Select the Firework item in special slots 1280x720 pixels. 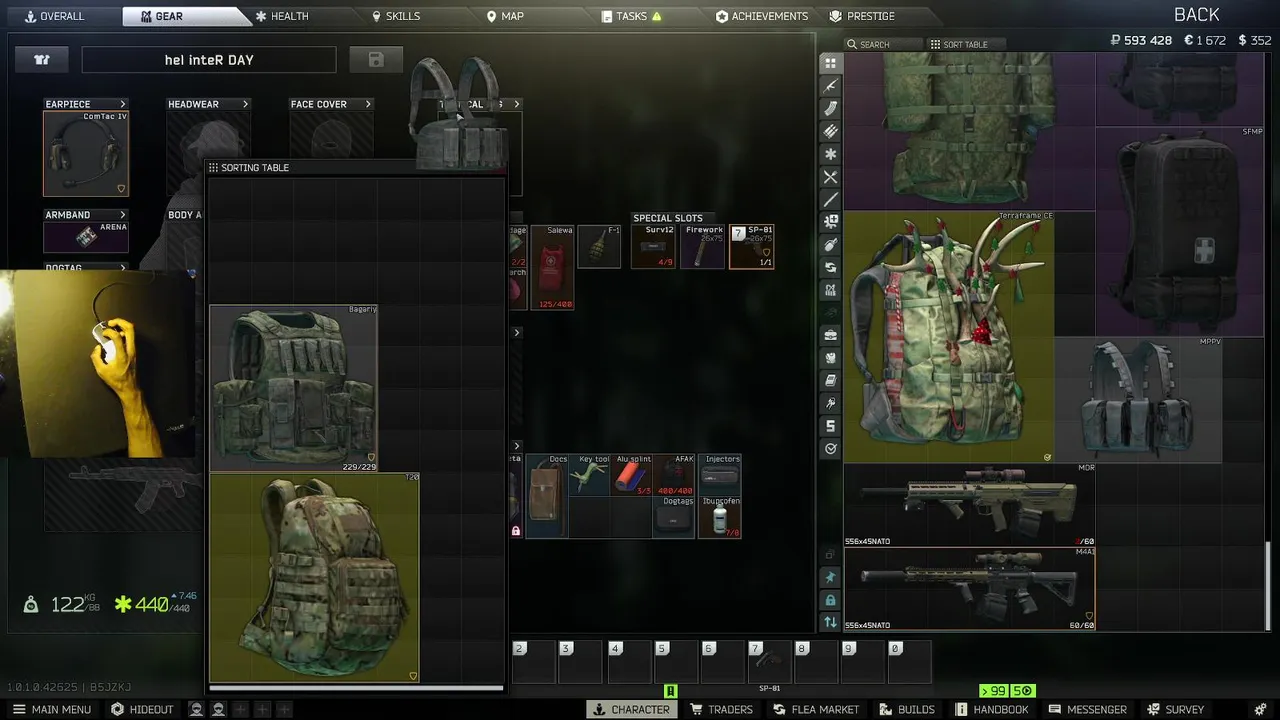click(x=703, y=247)
